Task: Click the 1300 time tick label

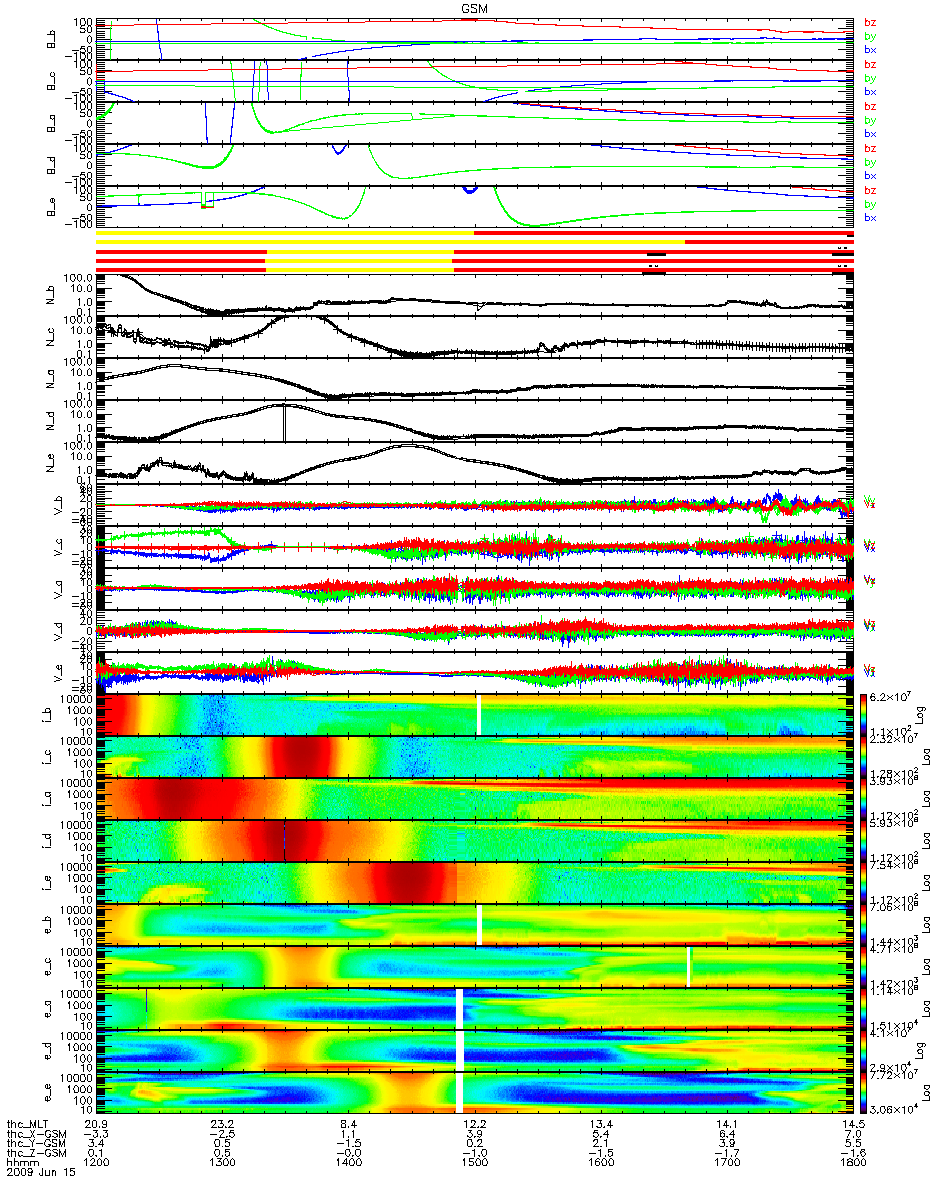Action: [x=221, y=1164]
